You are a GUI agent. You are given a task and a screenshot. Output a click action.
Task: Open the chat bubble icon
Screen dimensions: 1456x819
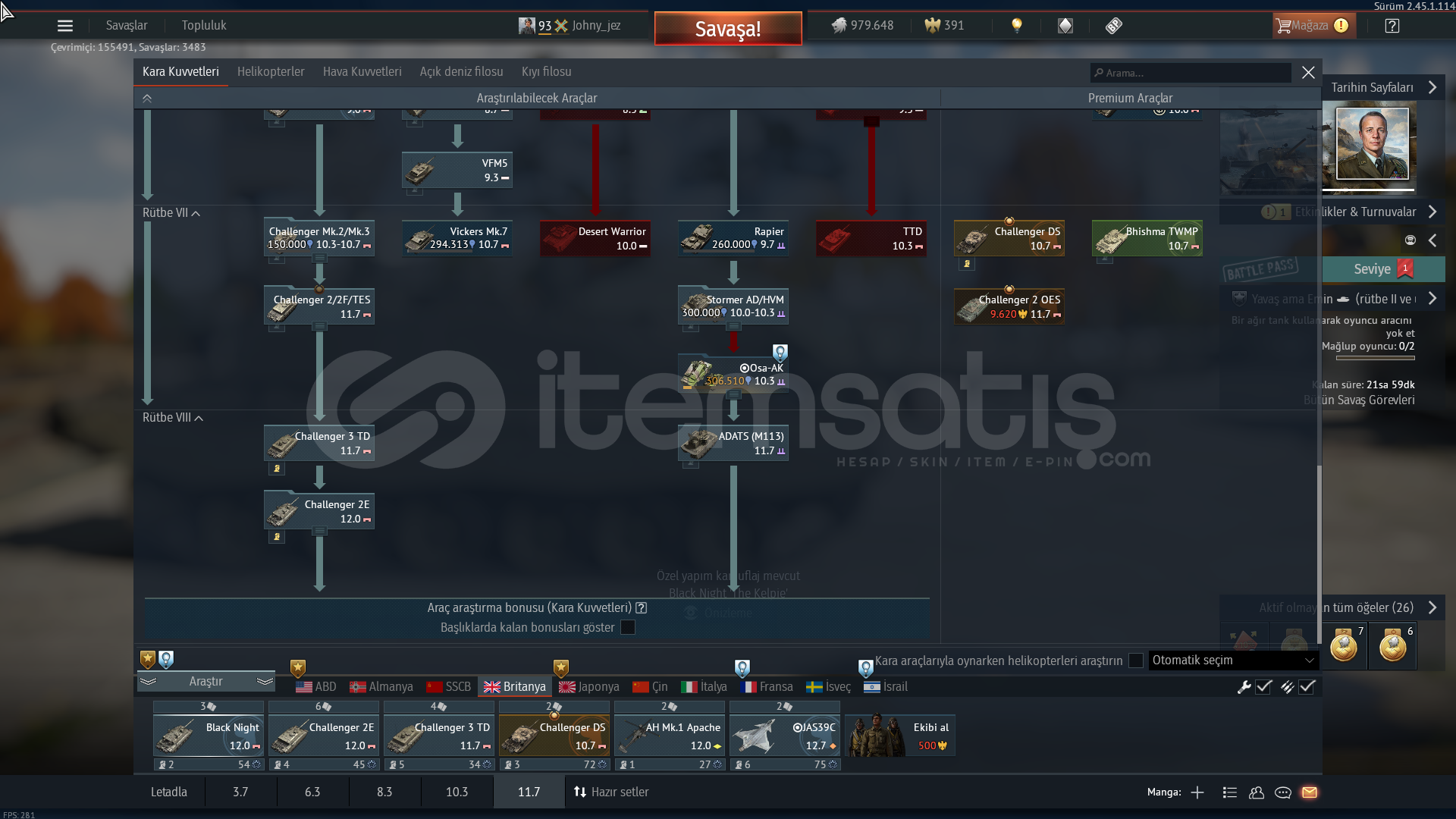(x=1283, y=792)
